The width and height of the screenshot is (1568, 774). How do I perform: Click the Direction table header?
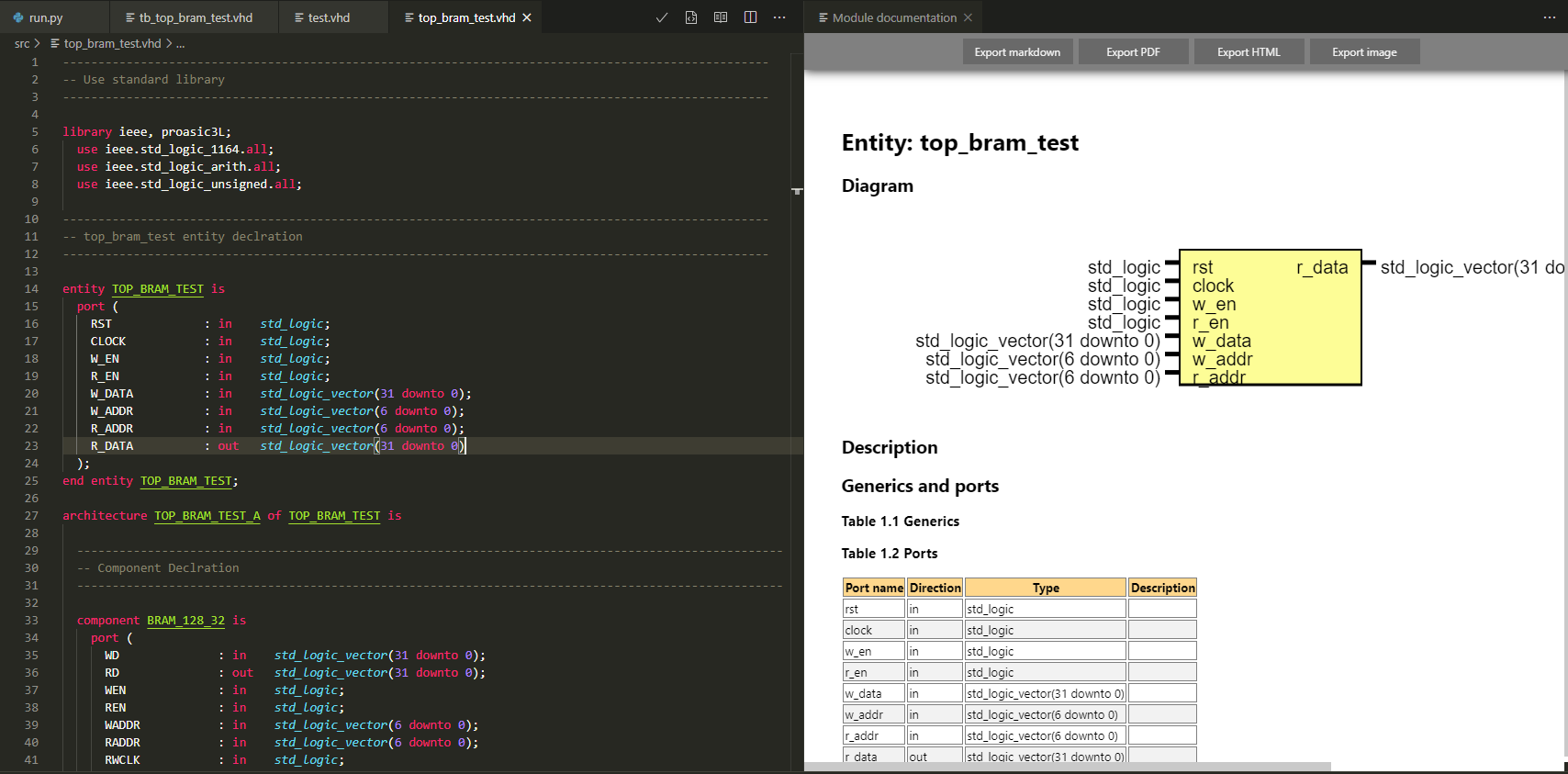click(935, 588)
